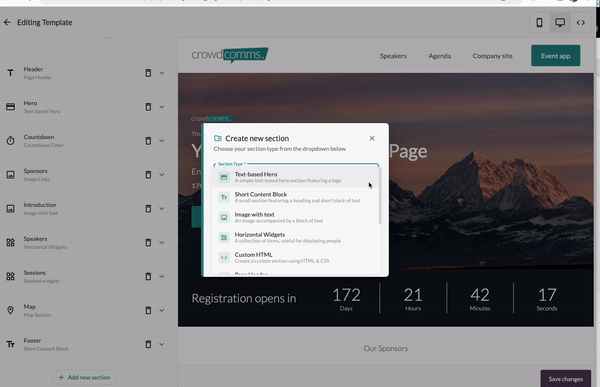
Task: Expand the Map section chevron
Action: coord(162,310)
